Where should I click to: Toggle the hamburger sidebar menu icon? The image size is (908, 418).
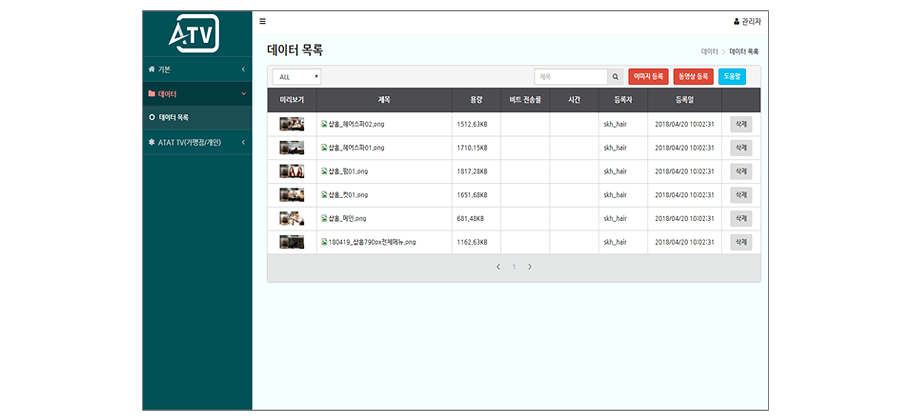coord(263,21)
